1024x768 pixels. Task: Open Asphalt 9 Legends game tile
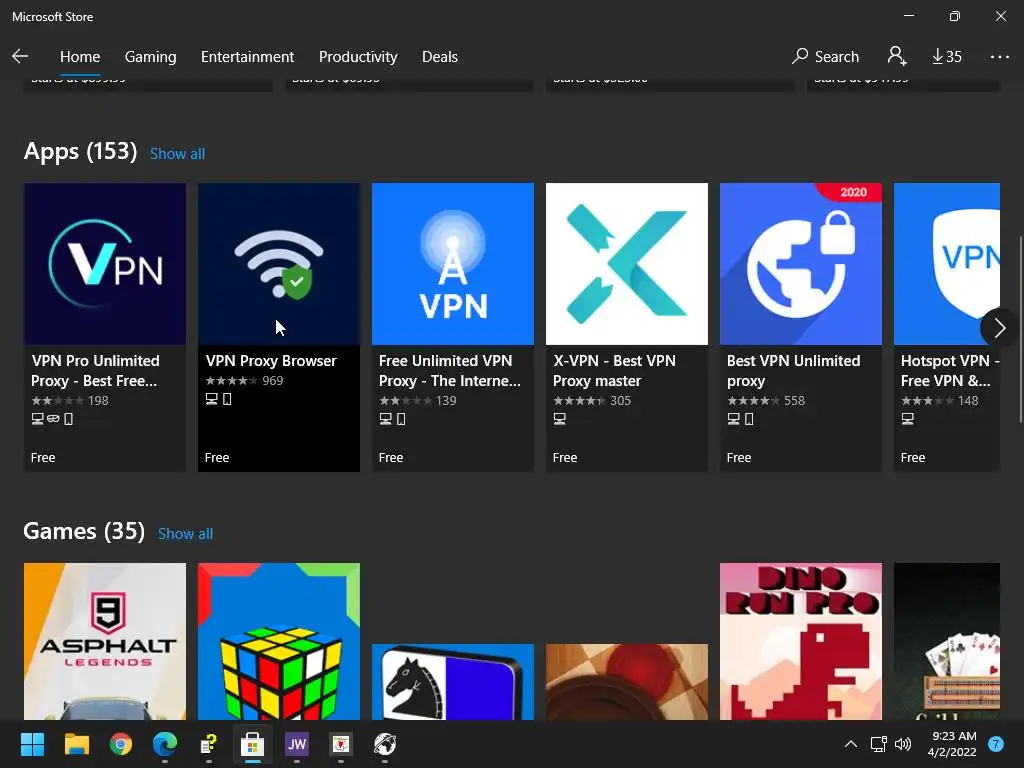pos(105,641)
